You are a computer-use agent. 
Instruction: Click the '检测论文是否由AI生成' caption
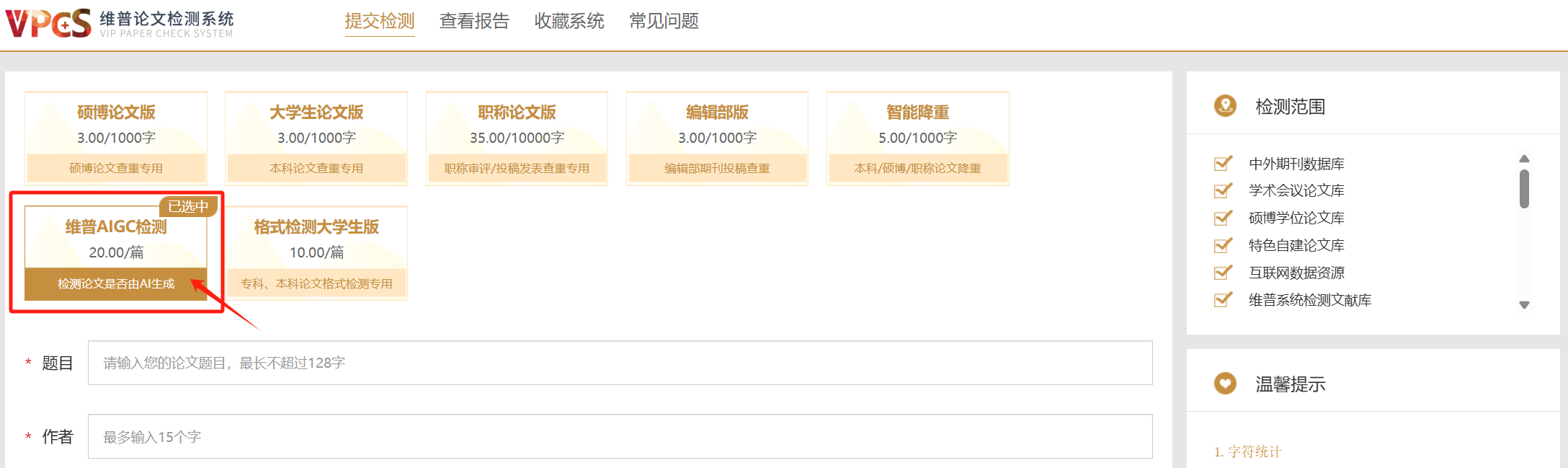[116, 283]
